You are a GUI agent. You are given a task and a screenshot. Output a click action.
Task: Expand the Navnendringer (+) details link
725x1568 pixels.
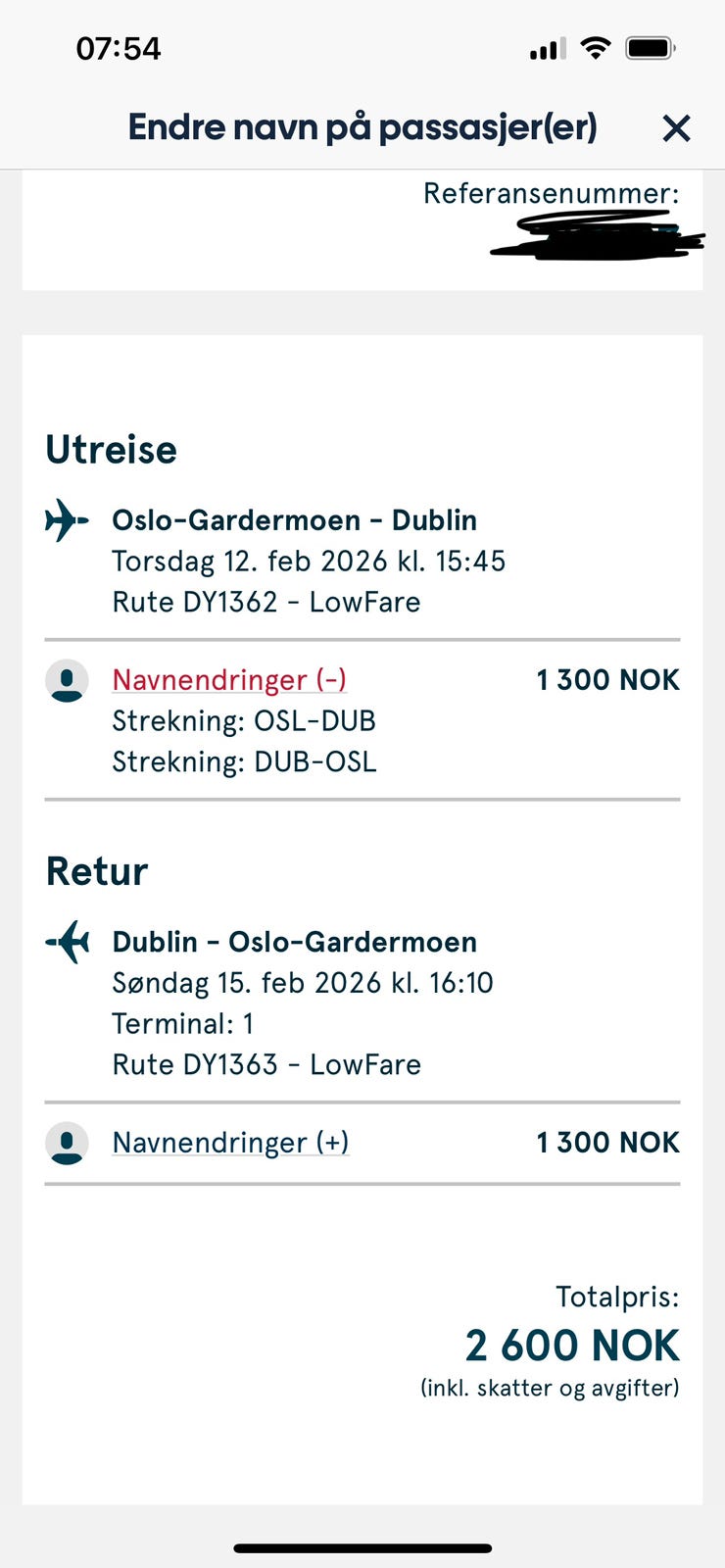coord(230,1142)
